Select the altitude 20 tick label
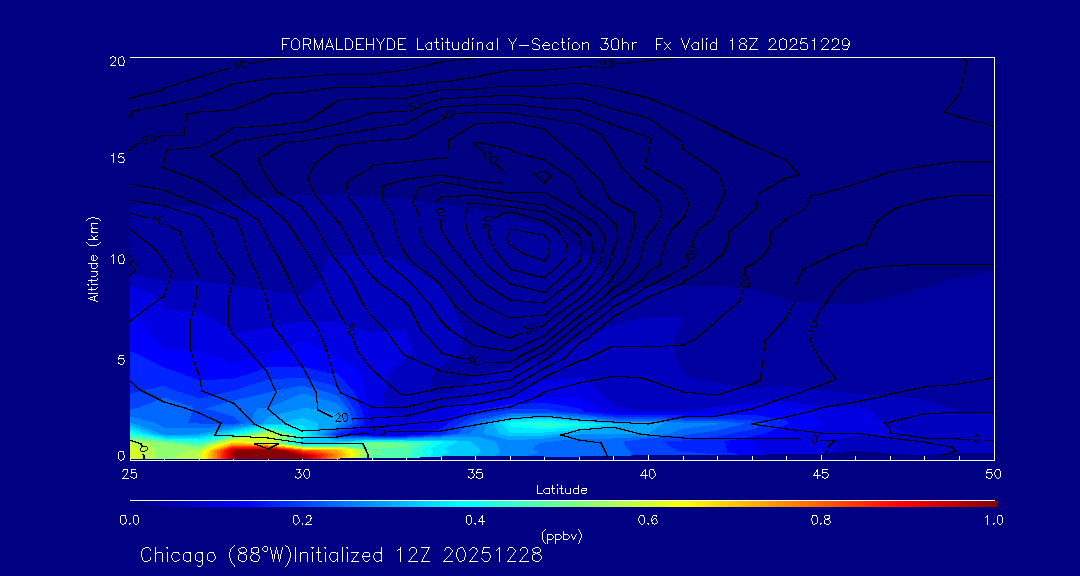 pyautogui.click(x=115, y=60)
